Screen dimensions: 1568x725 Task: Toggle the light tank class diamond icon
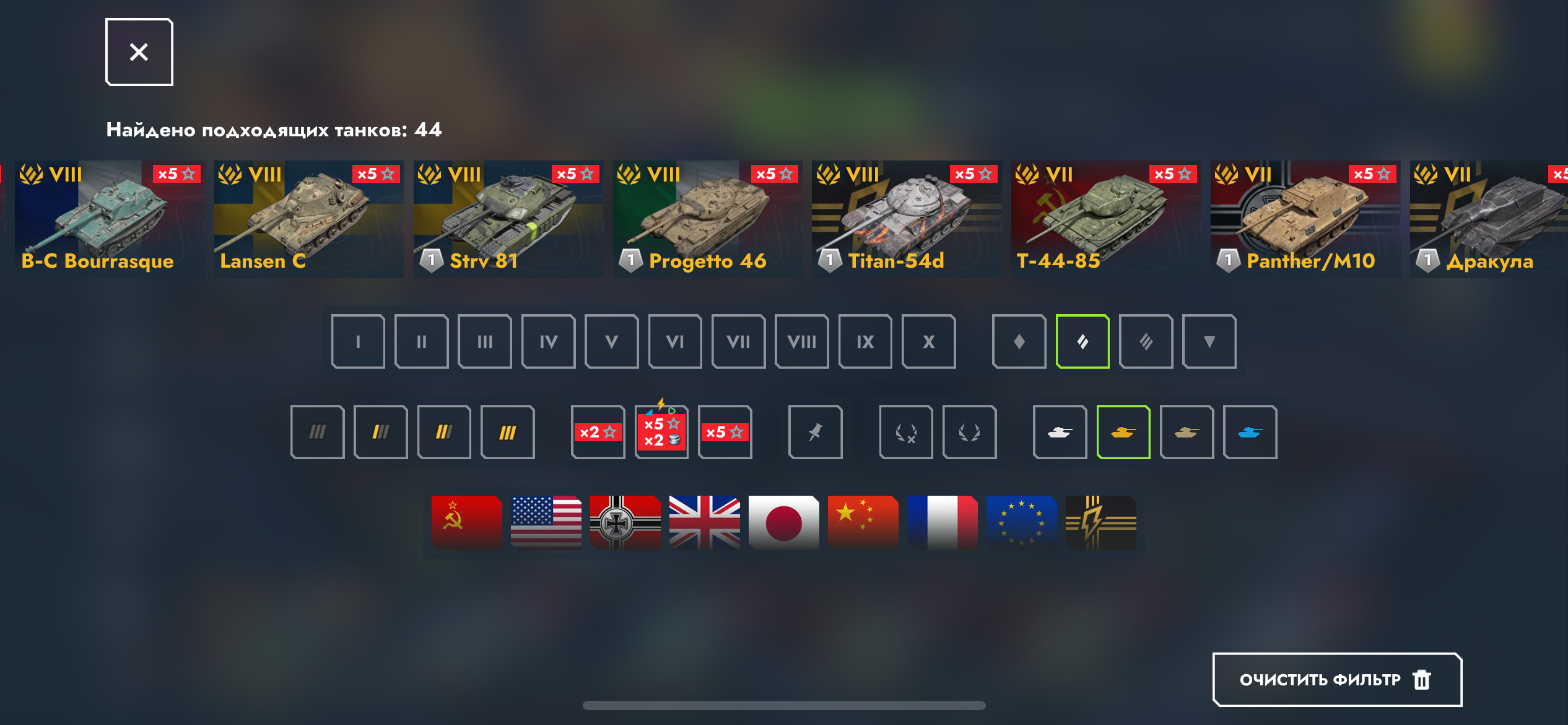1019,341
